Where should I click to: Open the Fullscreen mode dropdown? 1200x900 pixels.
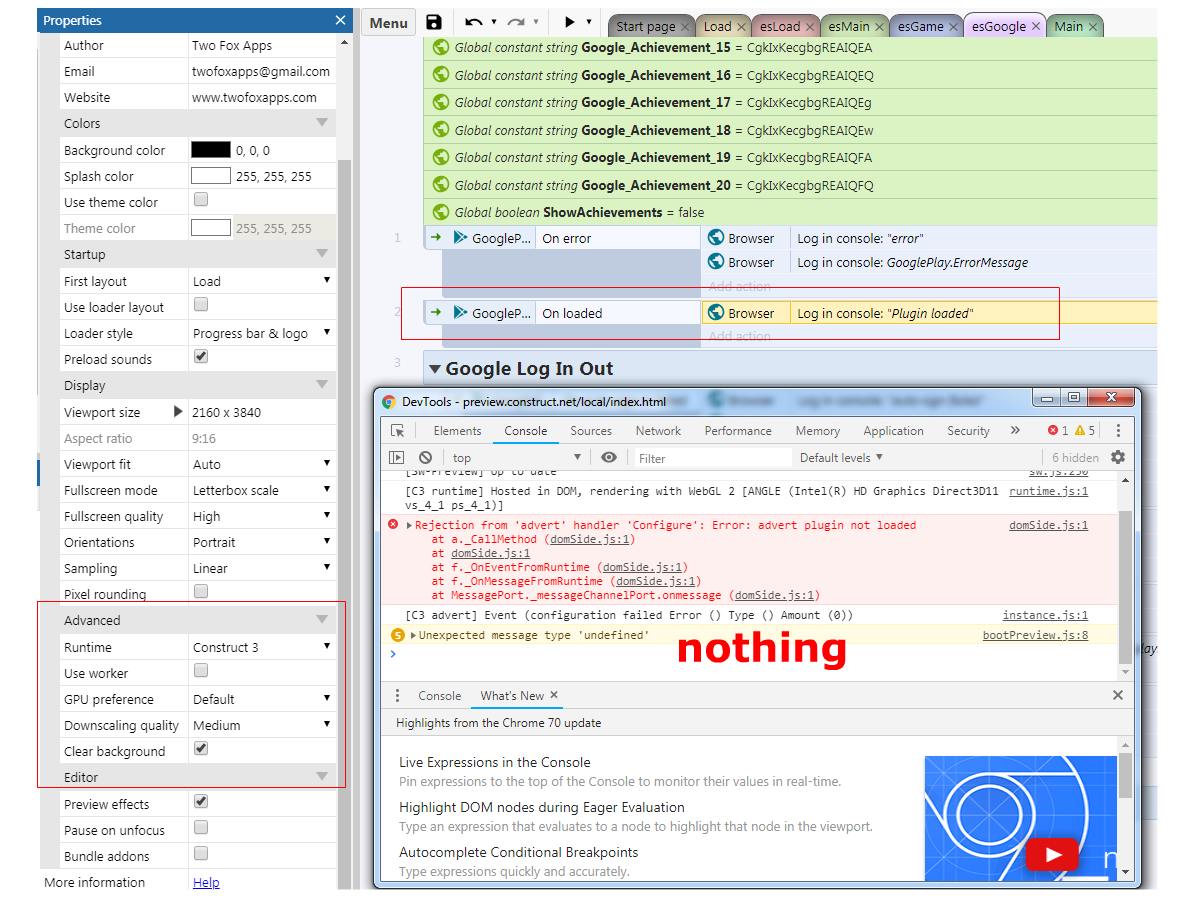pyautogui.click(x=262, y=490)
